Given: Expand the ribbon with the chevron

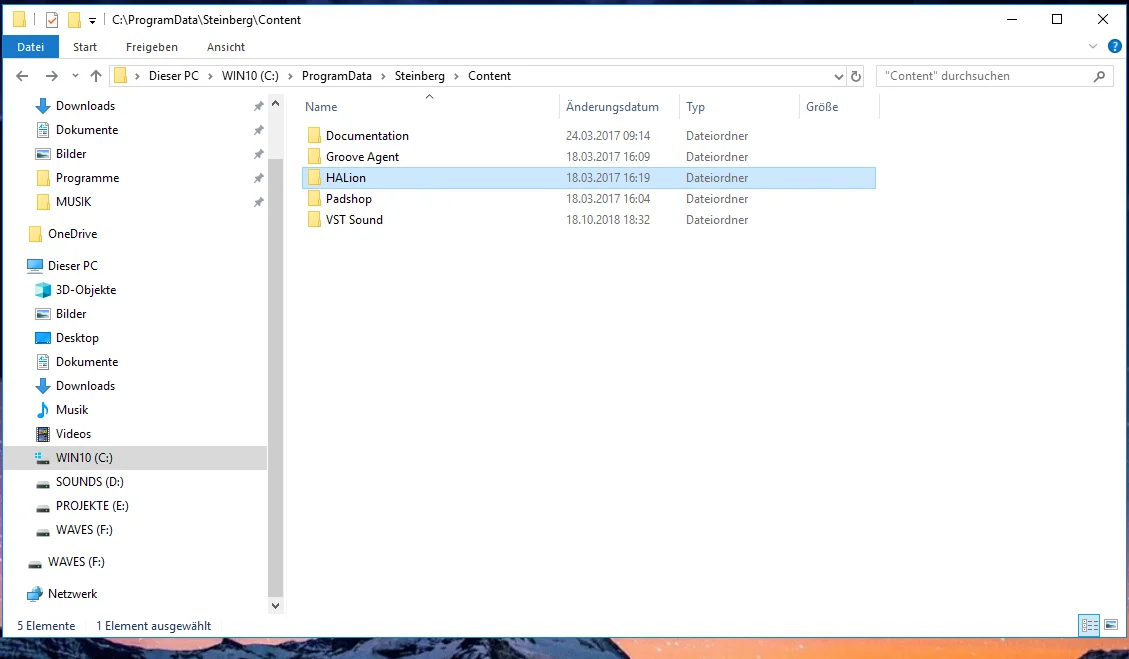Looking at the screenshot, I should 1092,47.
